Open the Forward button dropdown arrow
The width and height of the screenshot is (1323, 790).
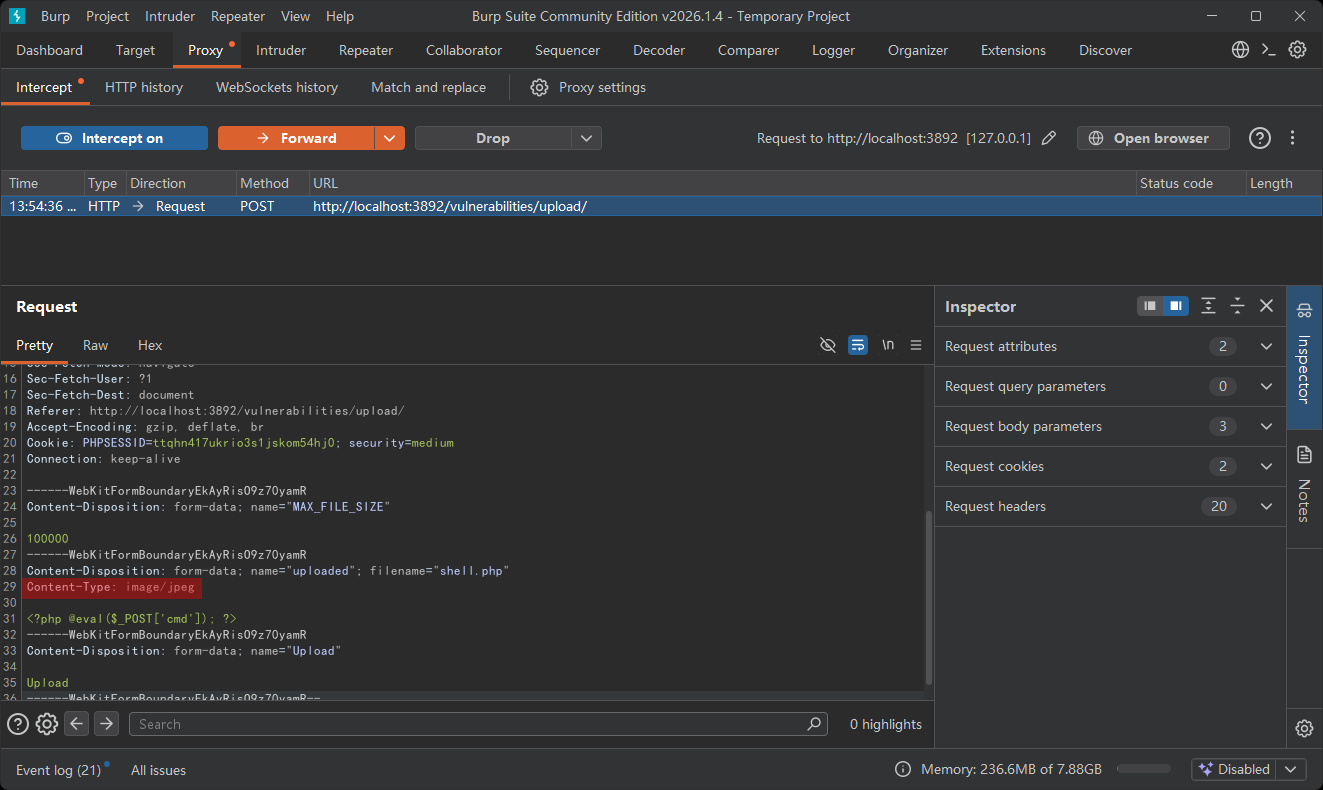[390, 138]
